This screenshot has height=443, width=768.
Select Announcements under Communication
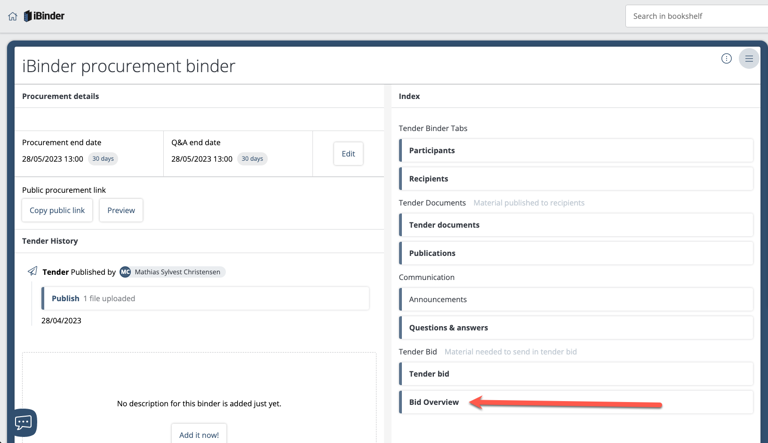(x=576, y=299)
